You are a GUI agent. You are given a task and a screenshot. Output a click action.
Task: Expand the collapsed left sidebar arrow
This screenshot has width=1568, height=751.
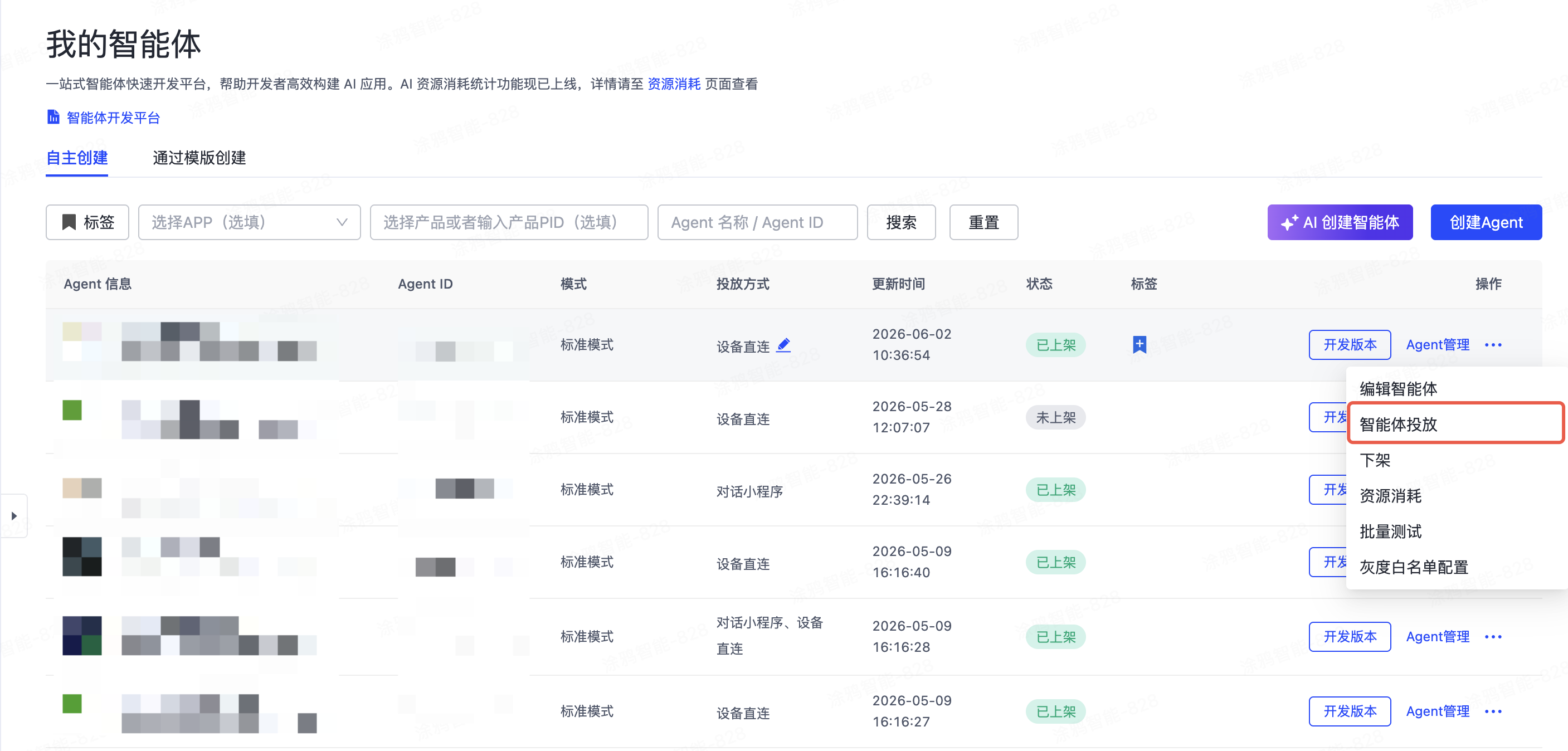[13, 516]
